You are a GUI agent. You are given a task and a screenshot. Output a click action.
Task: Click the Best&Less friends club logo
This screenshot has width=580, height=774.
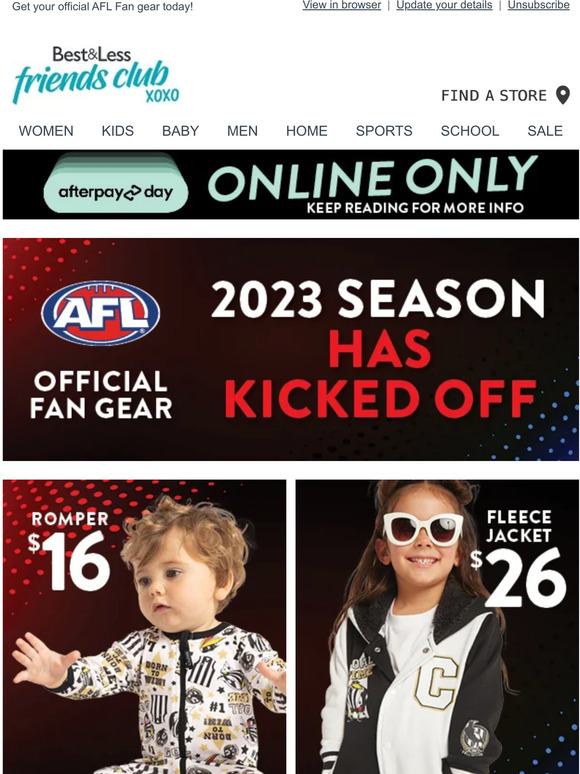point(96,75)
